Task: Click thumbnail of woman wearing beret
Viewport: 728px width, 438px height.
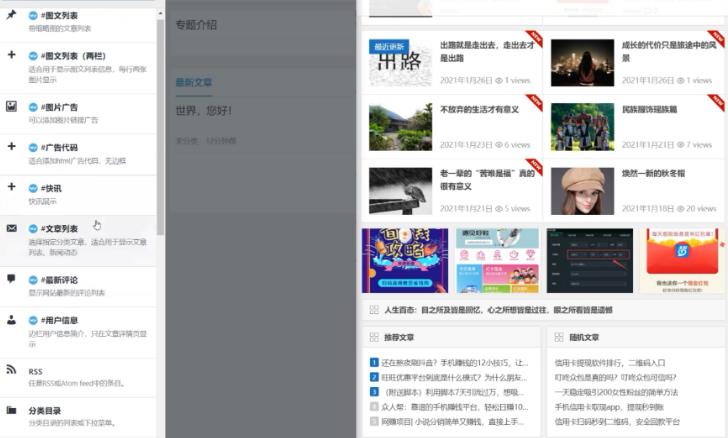Action: [582, 190]
